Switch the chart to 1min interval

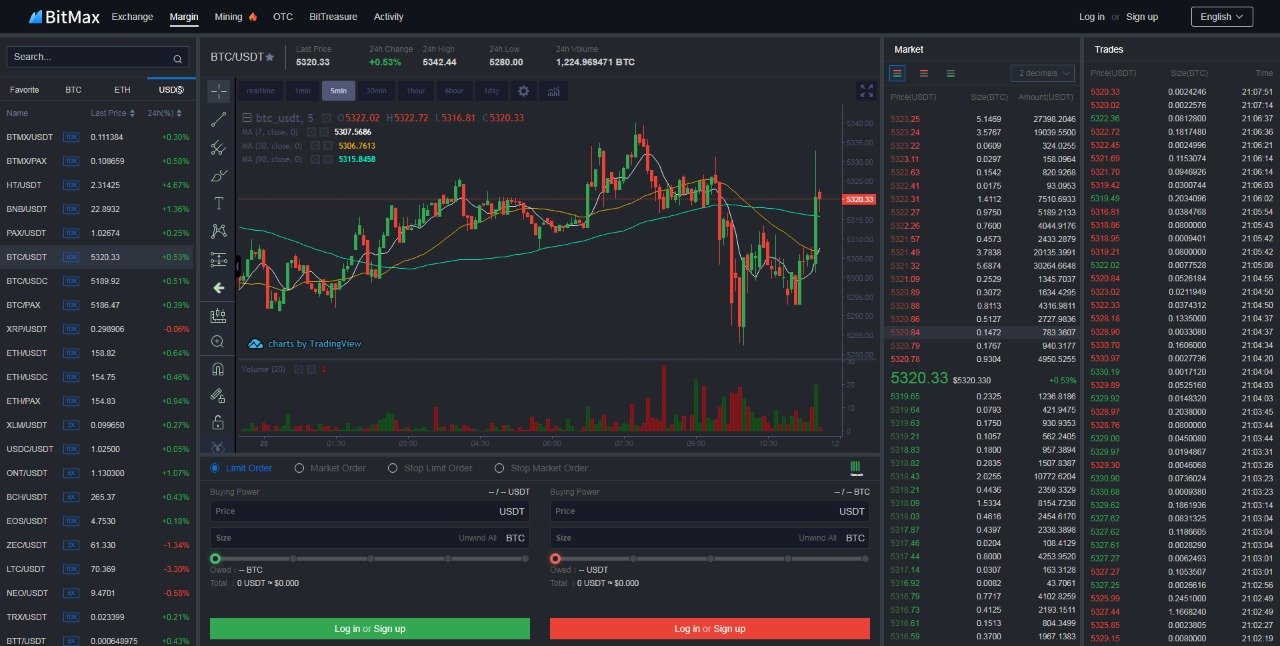tap(302, 91)
